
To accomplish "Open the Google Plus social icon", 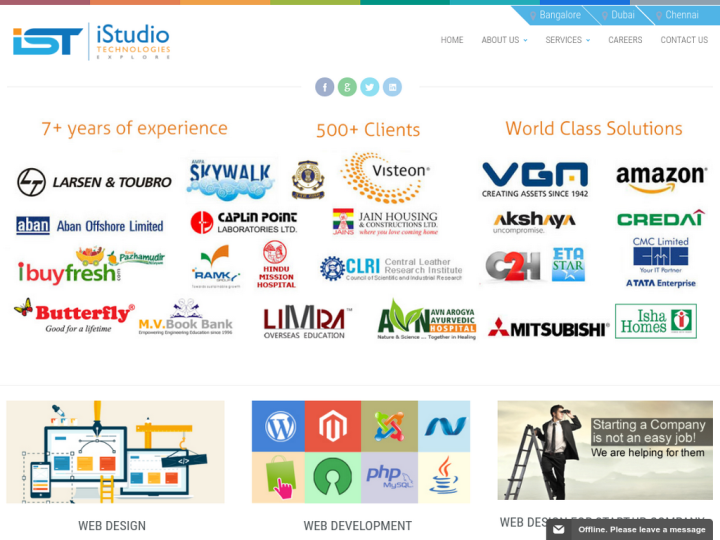I will point(347,87).
